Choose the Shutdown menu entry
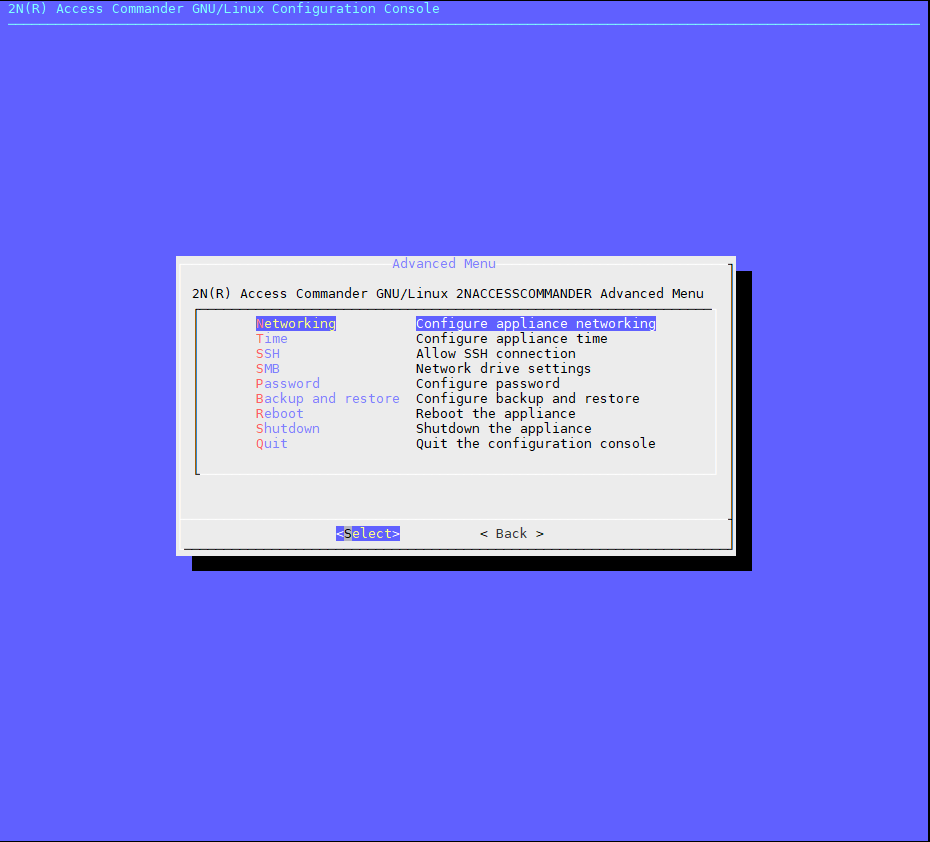Viewport: 930px width, 842px height. coord(288,428)
